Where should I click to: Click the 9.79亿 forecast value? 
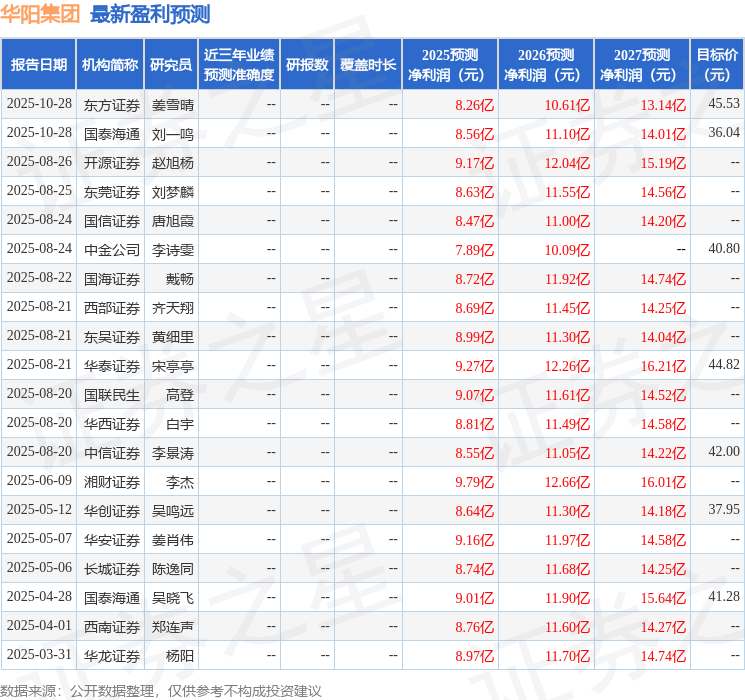coord(474,482)
